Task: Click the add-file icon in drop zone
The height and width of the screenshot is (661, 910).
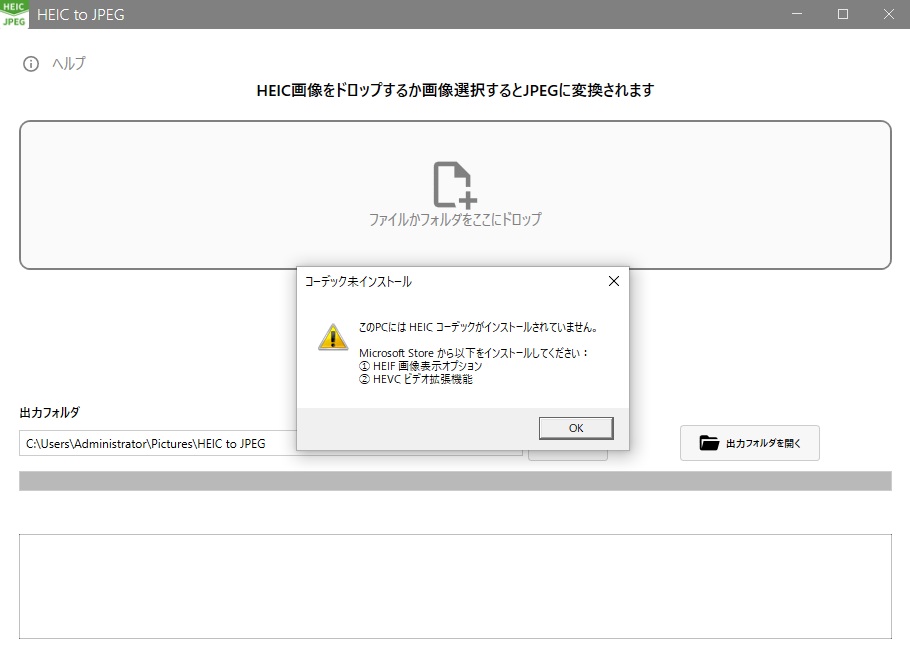Action: point(455,185)
